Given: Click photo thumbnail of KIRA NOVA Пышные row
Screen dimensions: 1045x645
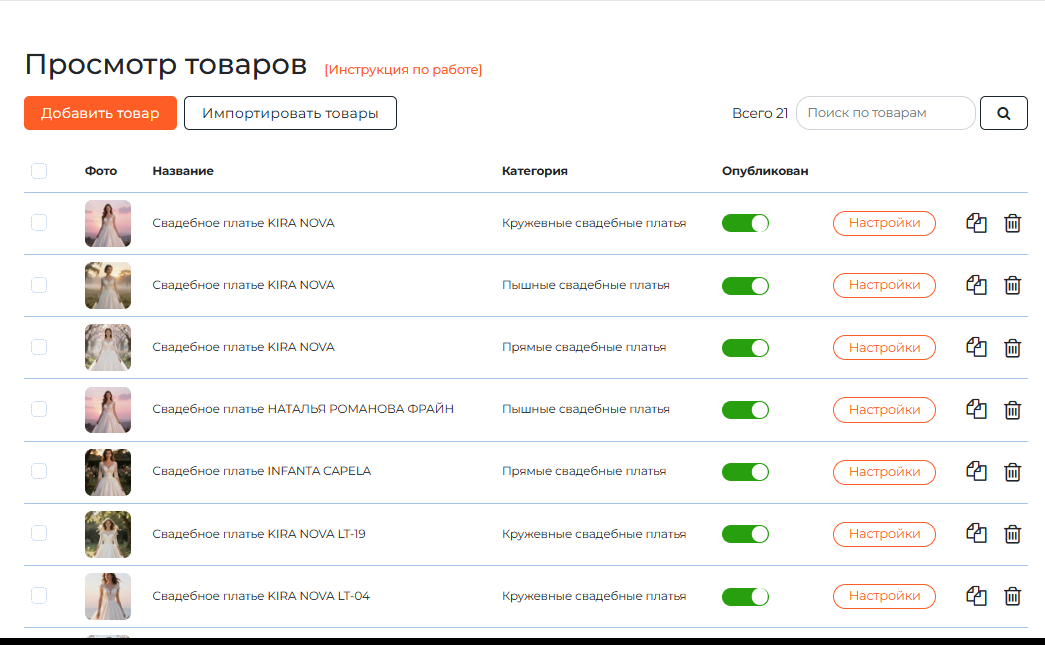Looking at the screenshot, I should (108, 285).
